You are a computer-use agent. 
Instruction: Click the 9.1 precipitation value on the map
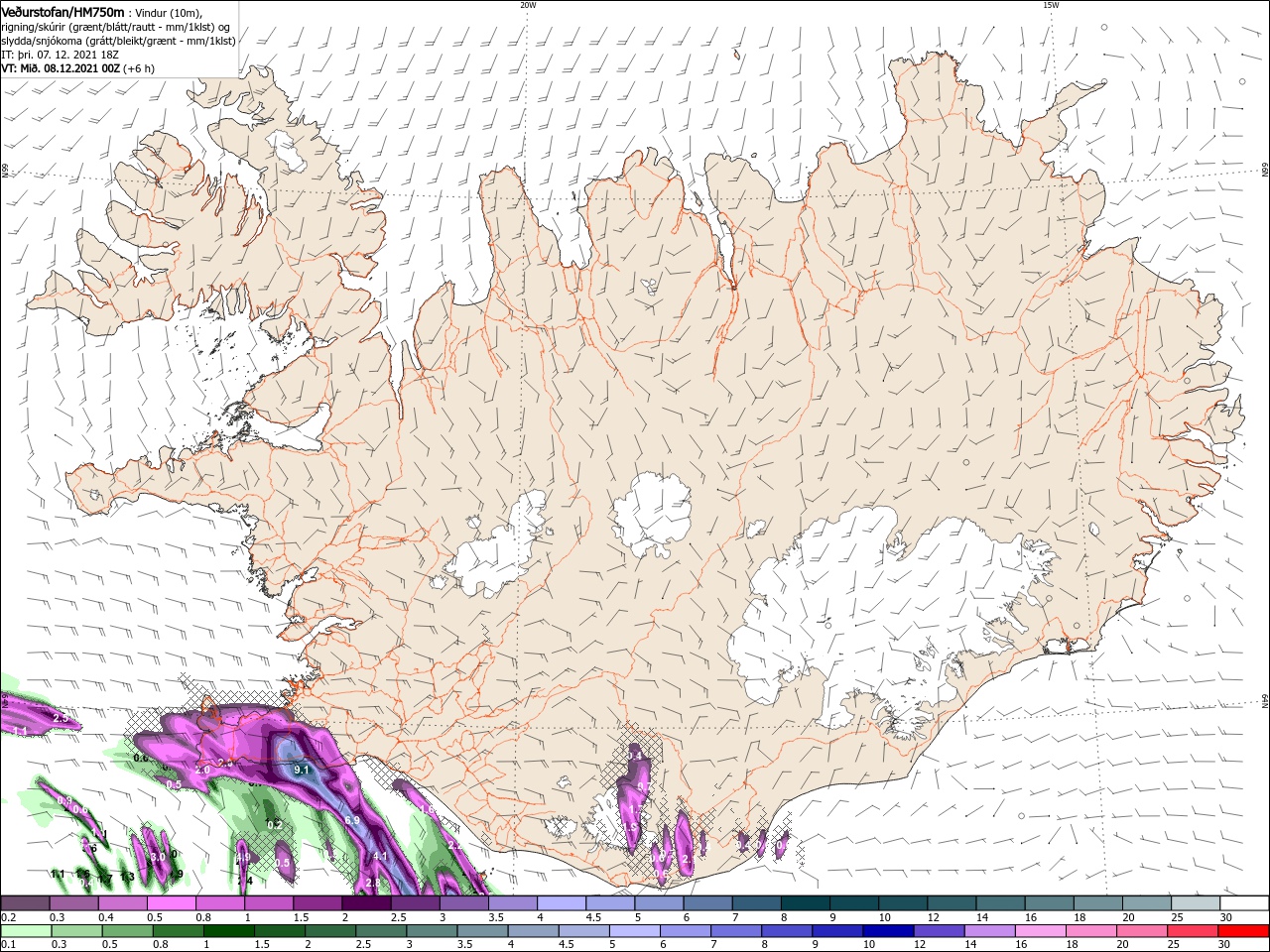pos(302,770)
